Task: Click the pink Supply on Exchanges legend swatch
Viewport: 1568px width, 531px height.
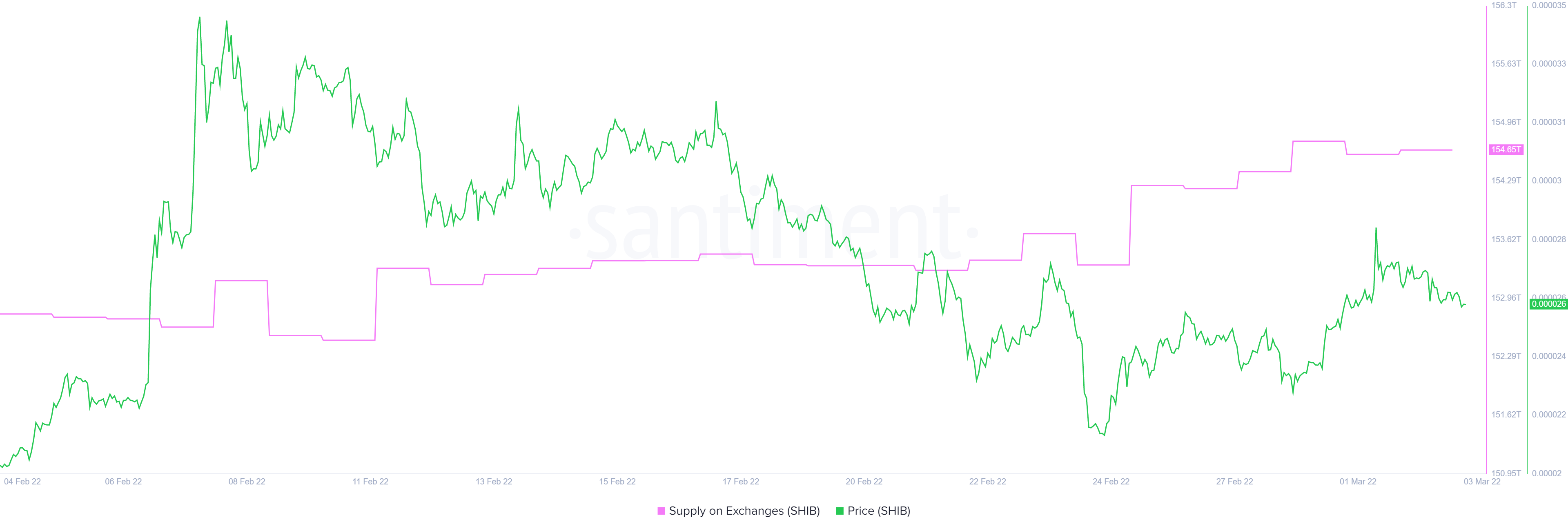Action: point(661,511)
